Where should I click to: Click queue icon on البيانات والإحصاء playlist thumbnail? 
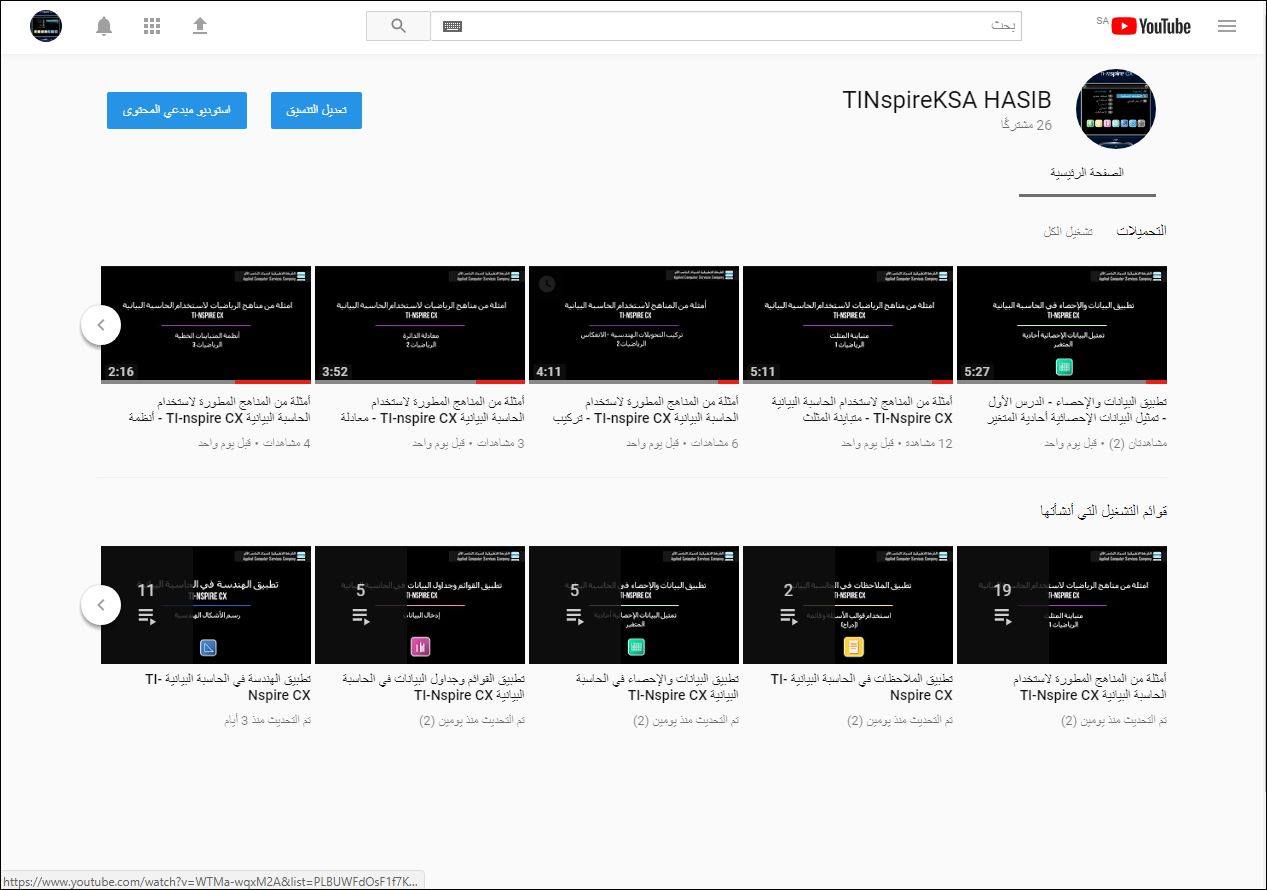(574, 617)
